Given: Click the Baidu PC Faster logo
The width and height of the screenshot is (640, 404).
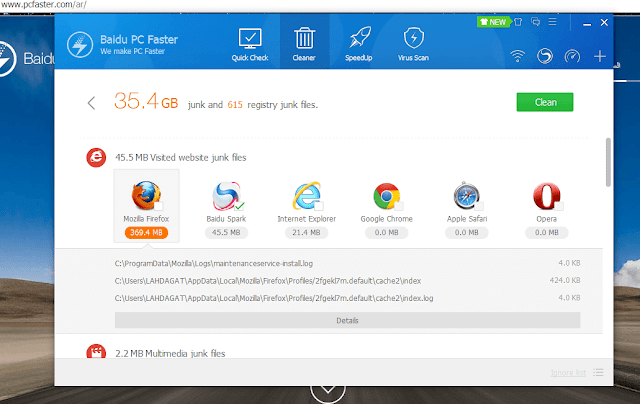Looking at the screenshot, I should coord(80,44).
